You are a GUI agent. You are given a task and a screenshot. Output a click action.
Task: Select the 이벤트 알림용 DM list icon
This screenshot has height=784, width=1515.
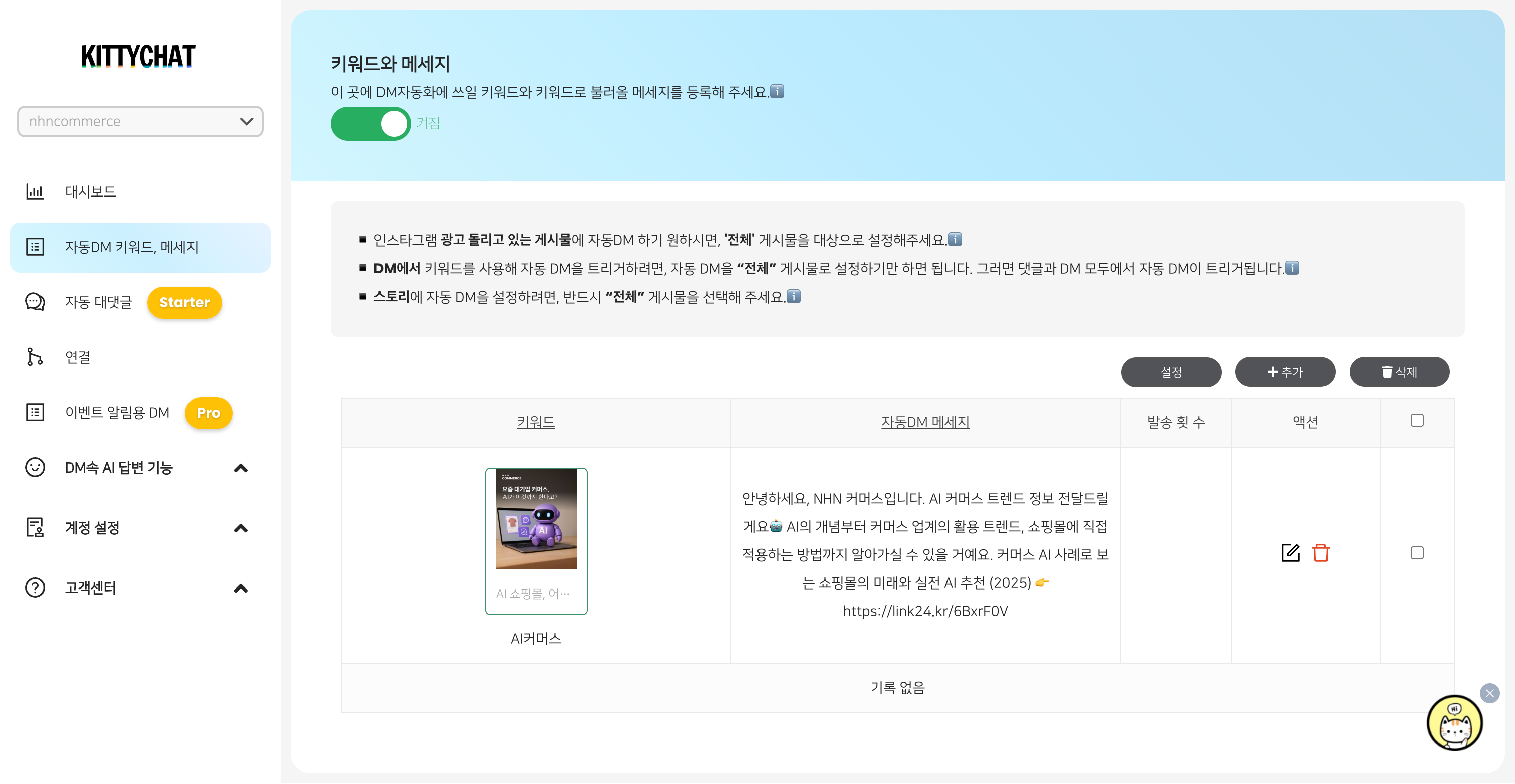click(35, 412)
